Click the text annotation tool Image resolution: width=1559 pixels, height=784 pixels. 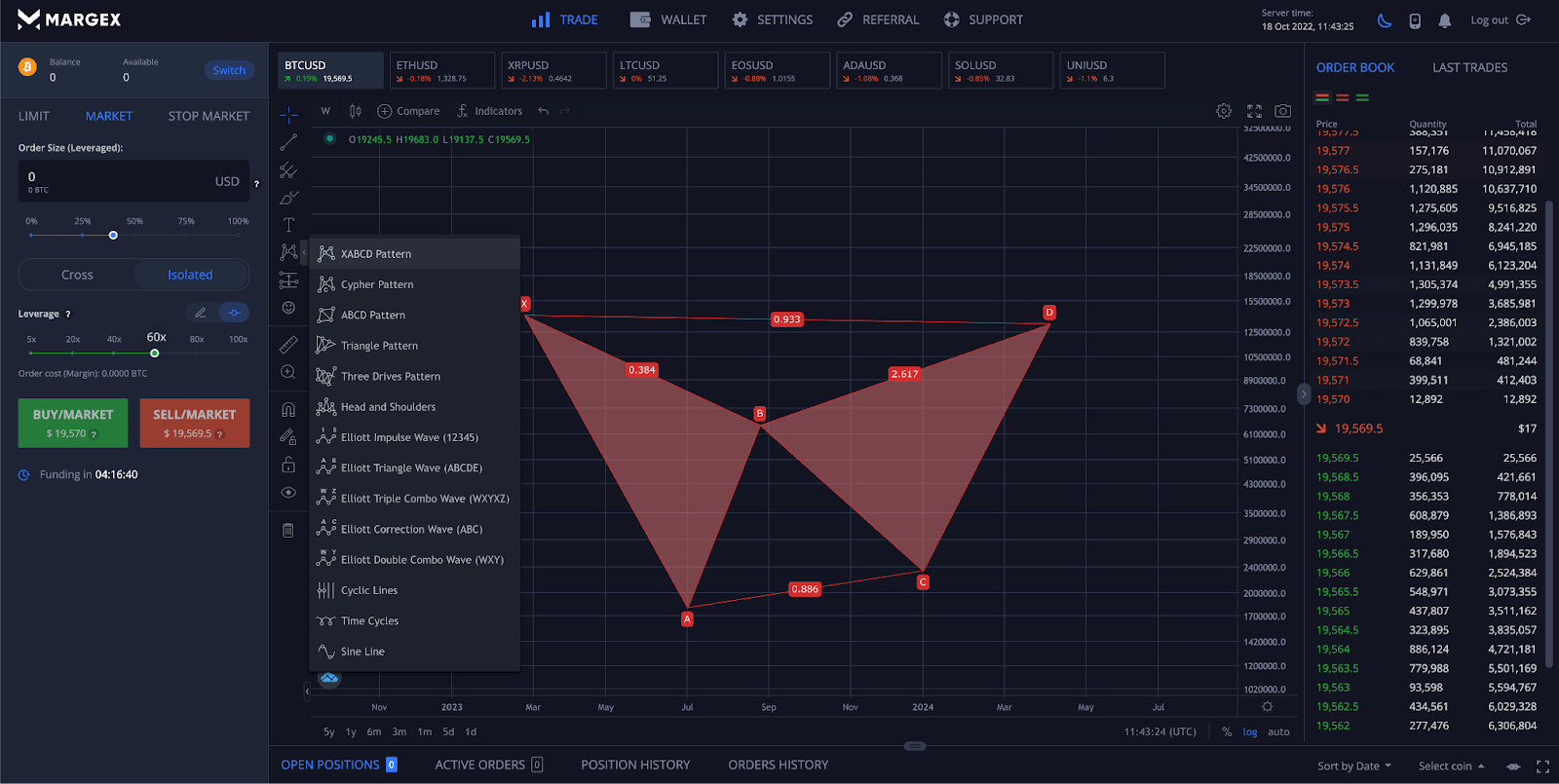(x=288, y=225)
